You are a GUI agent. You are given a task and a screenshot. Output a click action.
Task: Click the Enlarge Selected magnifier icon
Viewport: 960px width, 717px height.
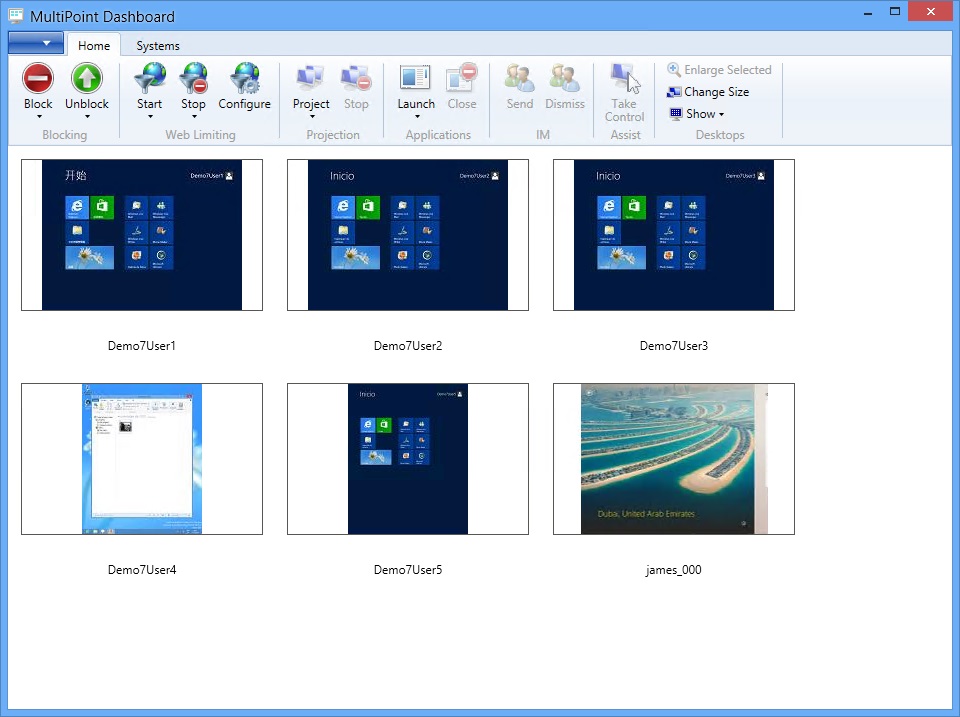pyautogui.click(x=673, y=69)
